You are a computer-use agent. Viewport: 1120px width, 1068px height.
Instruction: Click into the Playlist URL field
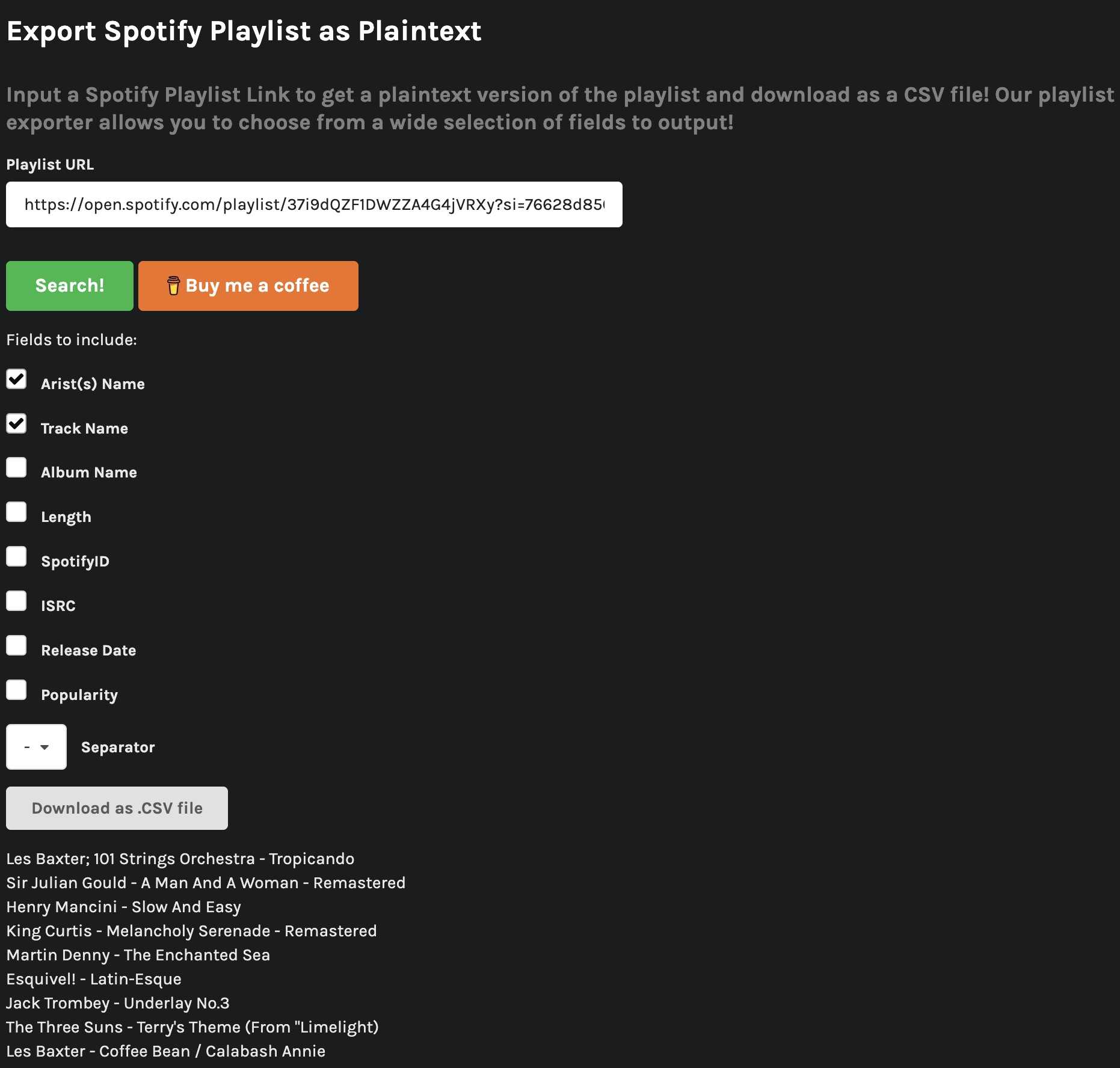314,204
